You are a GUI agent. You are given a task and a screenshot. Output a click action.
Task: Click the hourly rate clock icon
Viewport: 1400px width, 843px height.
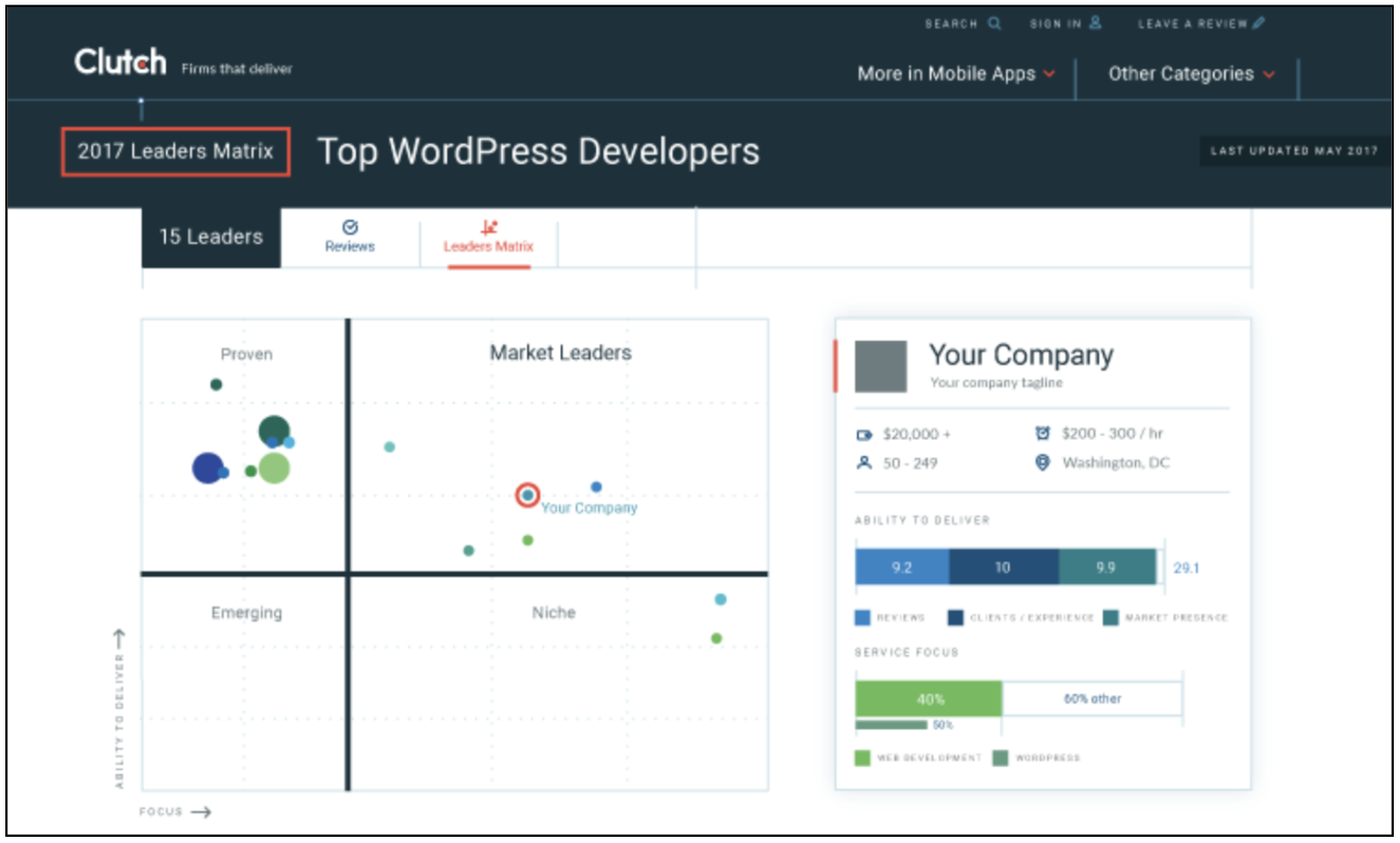1042,433
